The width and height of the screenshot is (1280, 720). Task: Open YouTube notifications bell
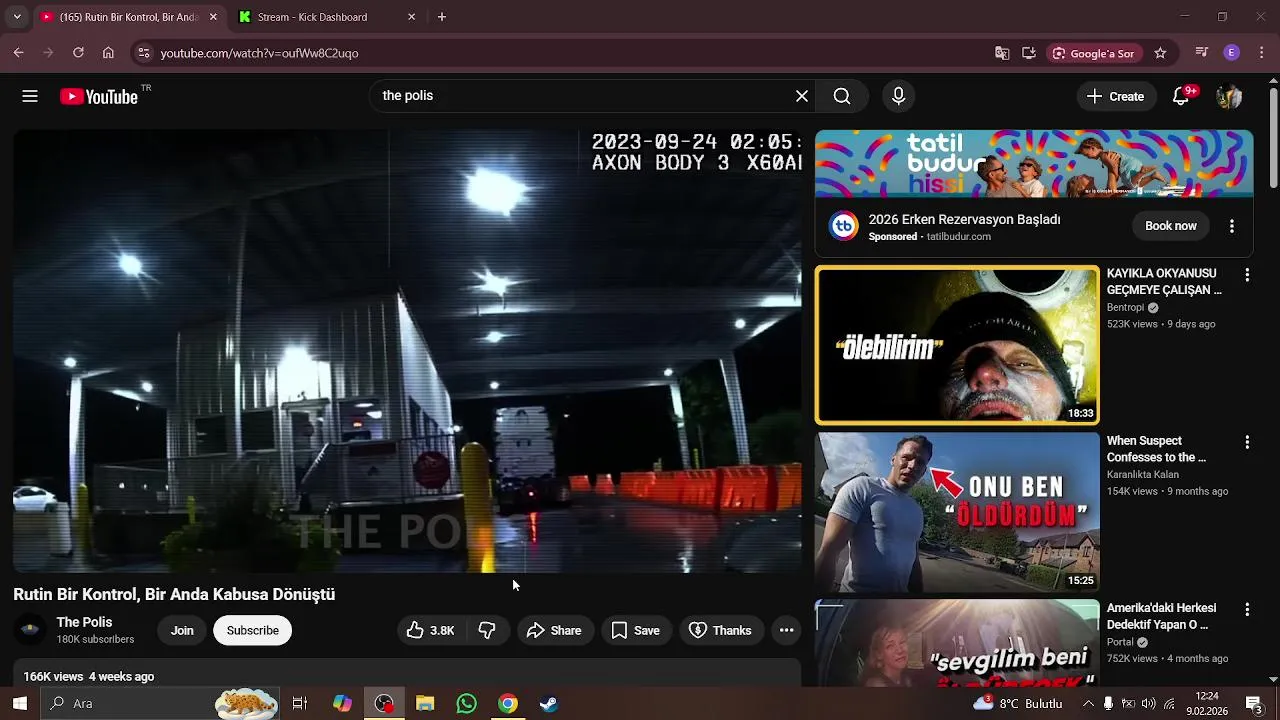(x=1181, y=96)
